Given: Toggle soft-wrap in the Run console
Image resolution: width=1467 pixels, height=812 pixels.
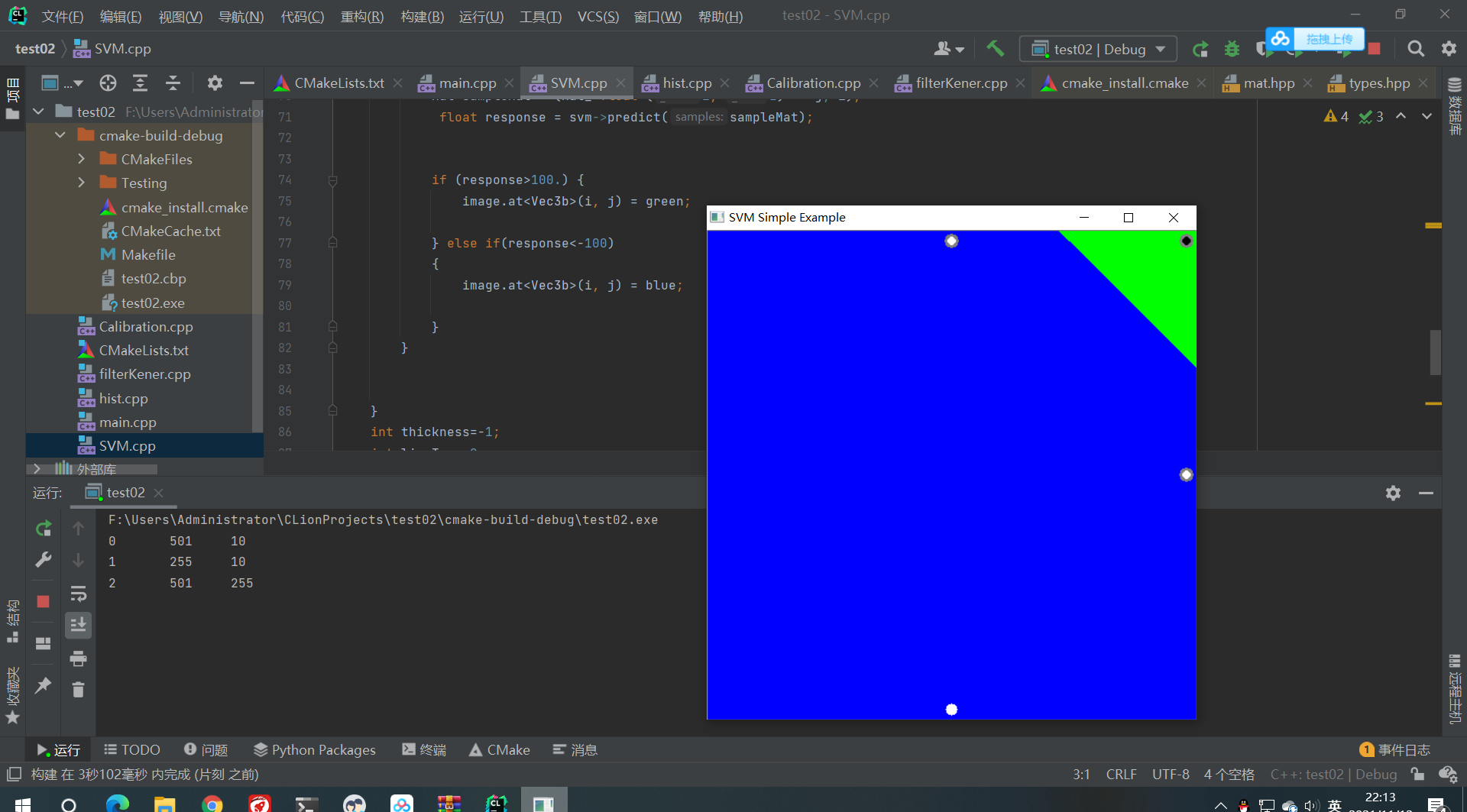Looking at the screenshot, I should pos(79,594).
